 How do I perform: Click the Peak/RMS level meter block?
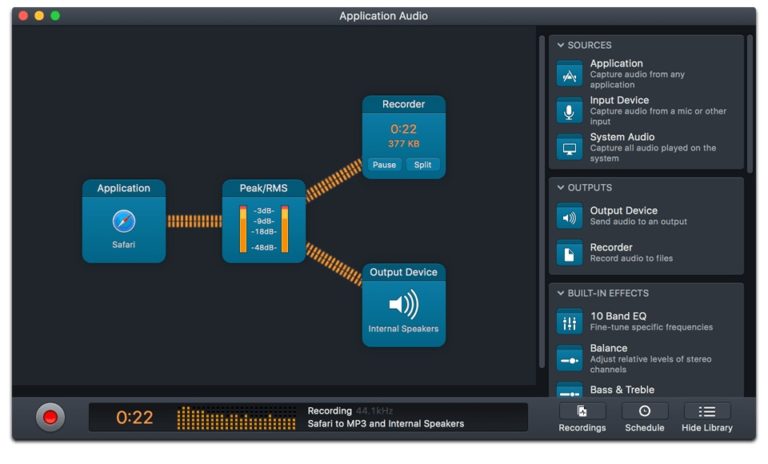pos(264,221)
